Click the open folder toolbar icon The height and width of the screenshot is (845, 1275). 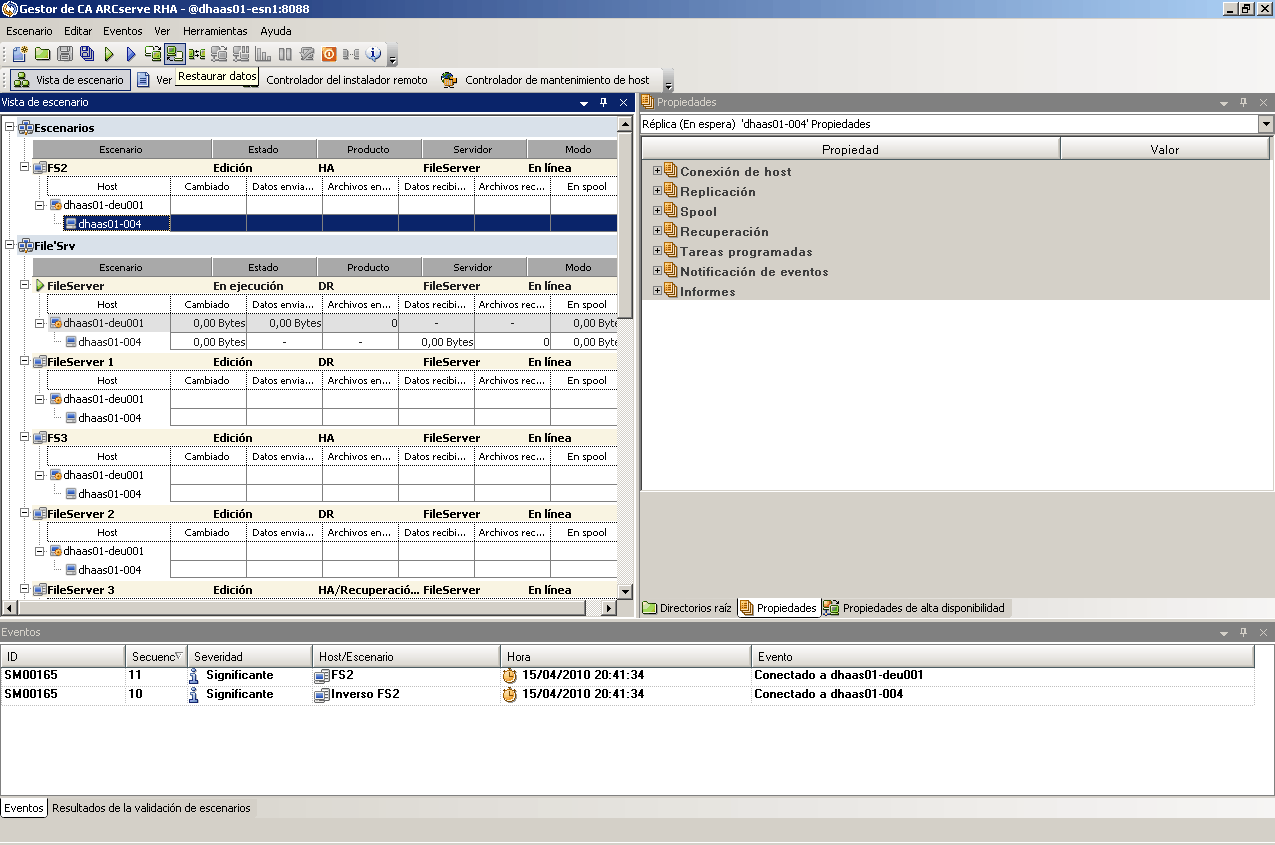(x=42, y=54)
